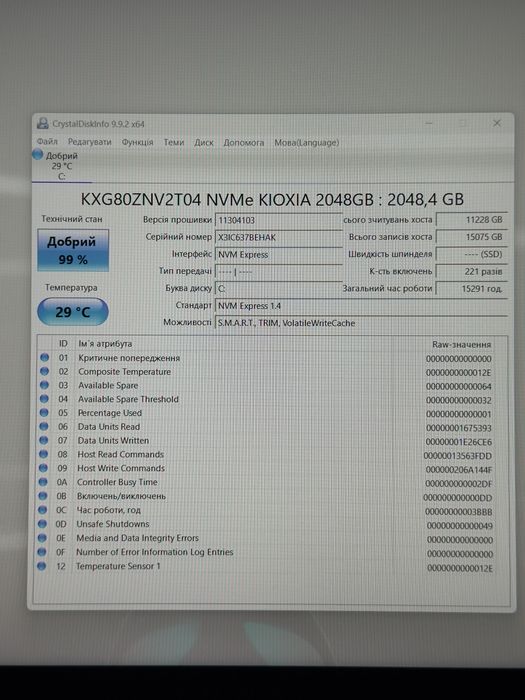525x700 pixels.
Task: Select the Percentage Used attribute name
Action: click(x=110, y=413)
